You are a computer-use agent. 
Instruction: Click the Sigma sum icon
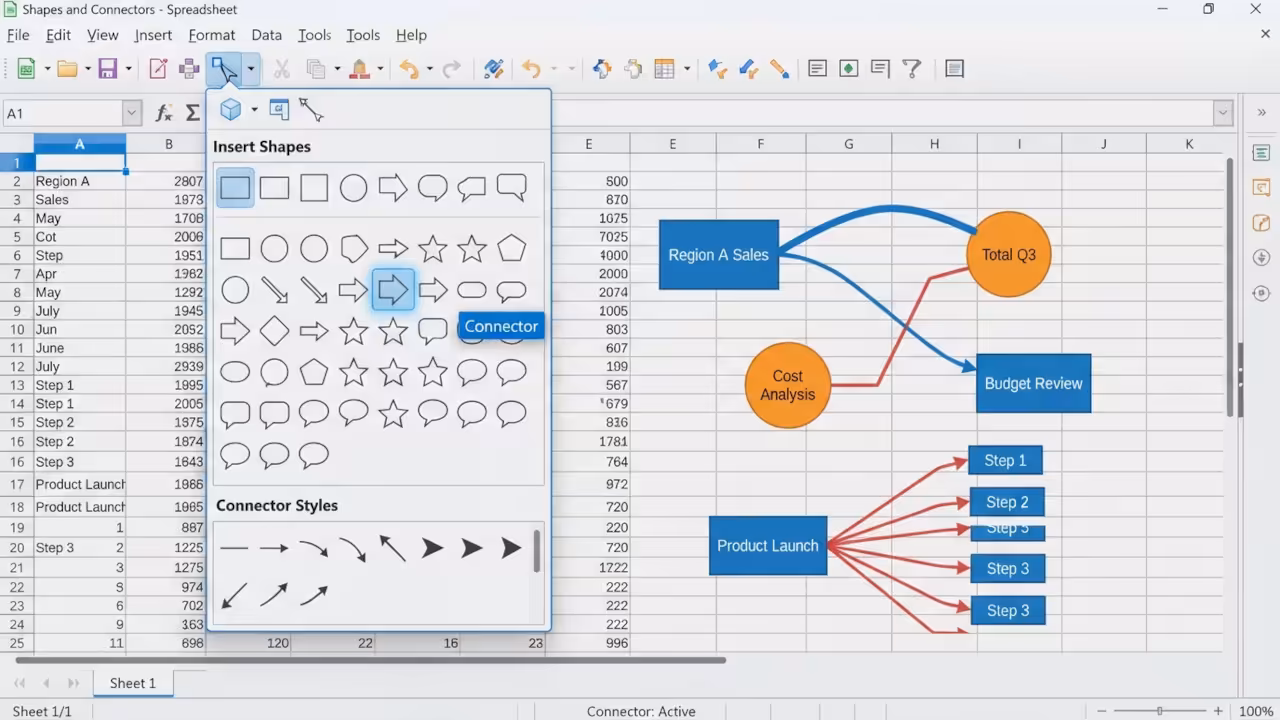click(193, 114)
